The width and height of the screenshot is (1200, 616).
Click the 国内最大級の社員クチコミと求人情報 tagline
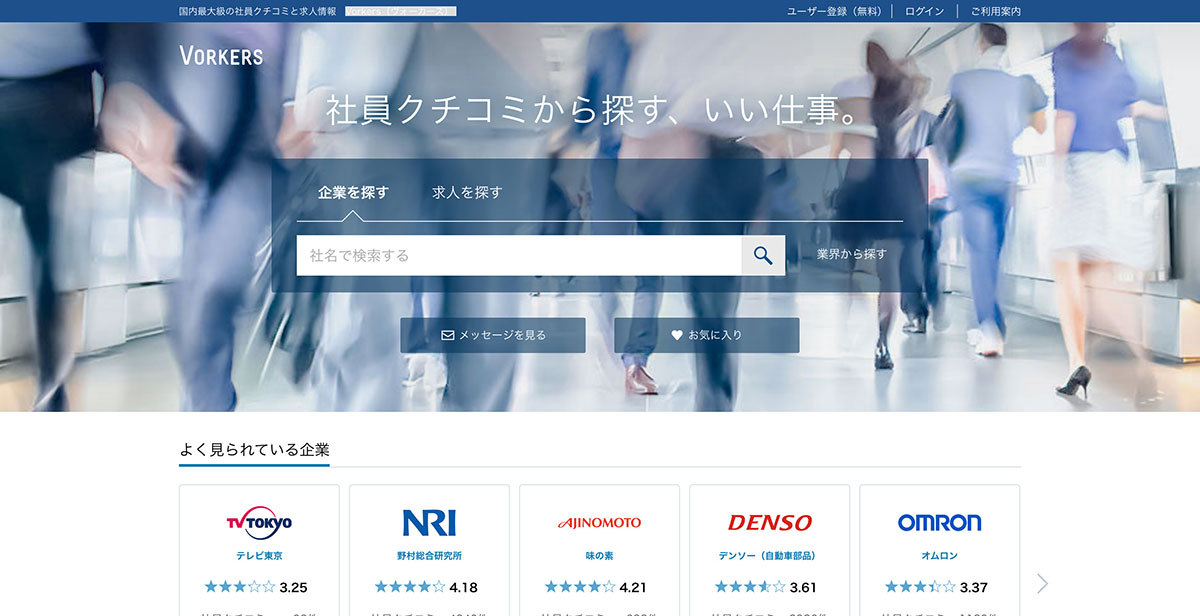257,11
